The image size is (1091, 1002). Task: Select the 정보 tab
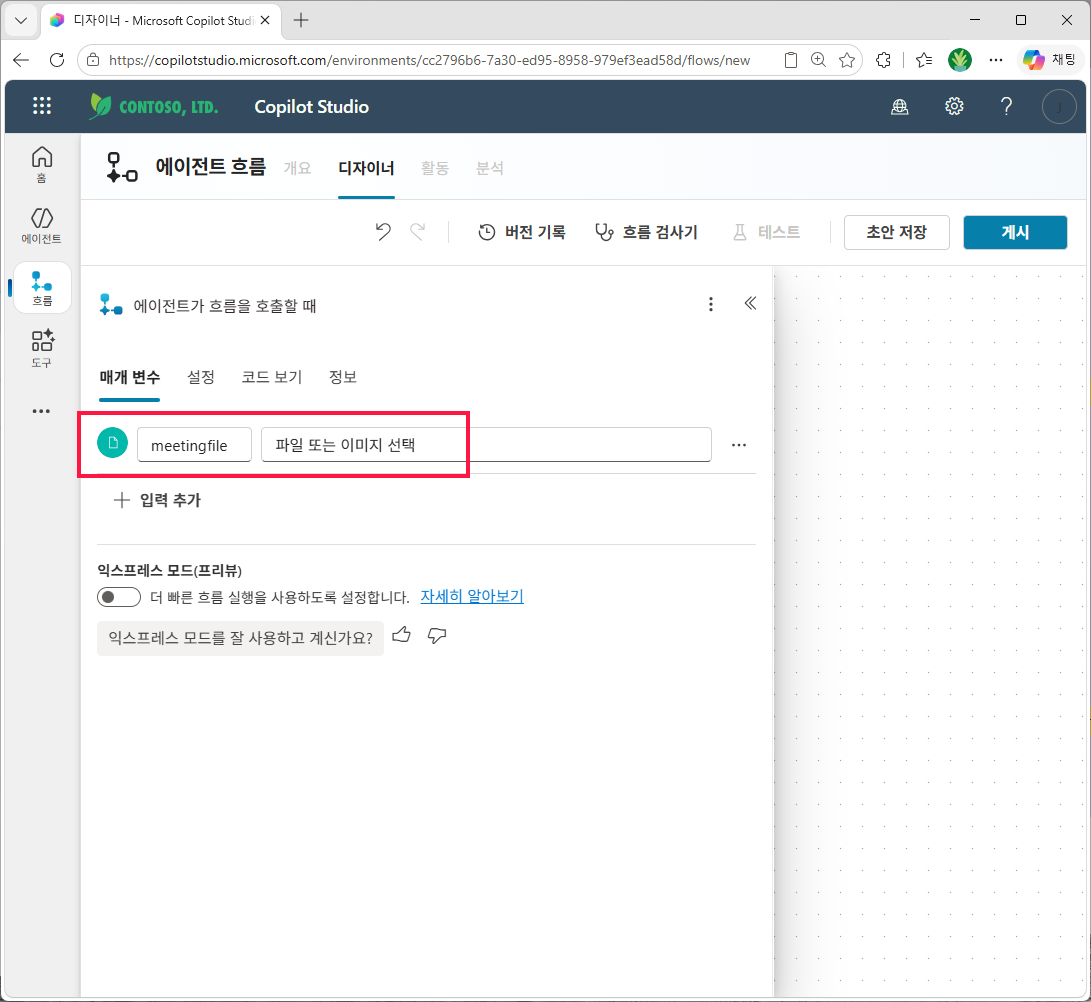click(x=342, y=377)
